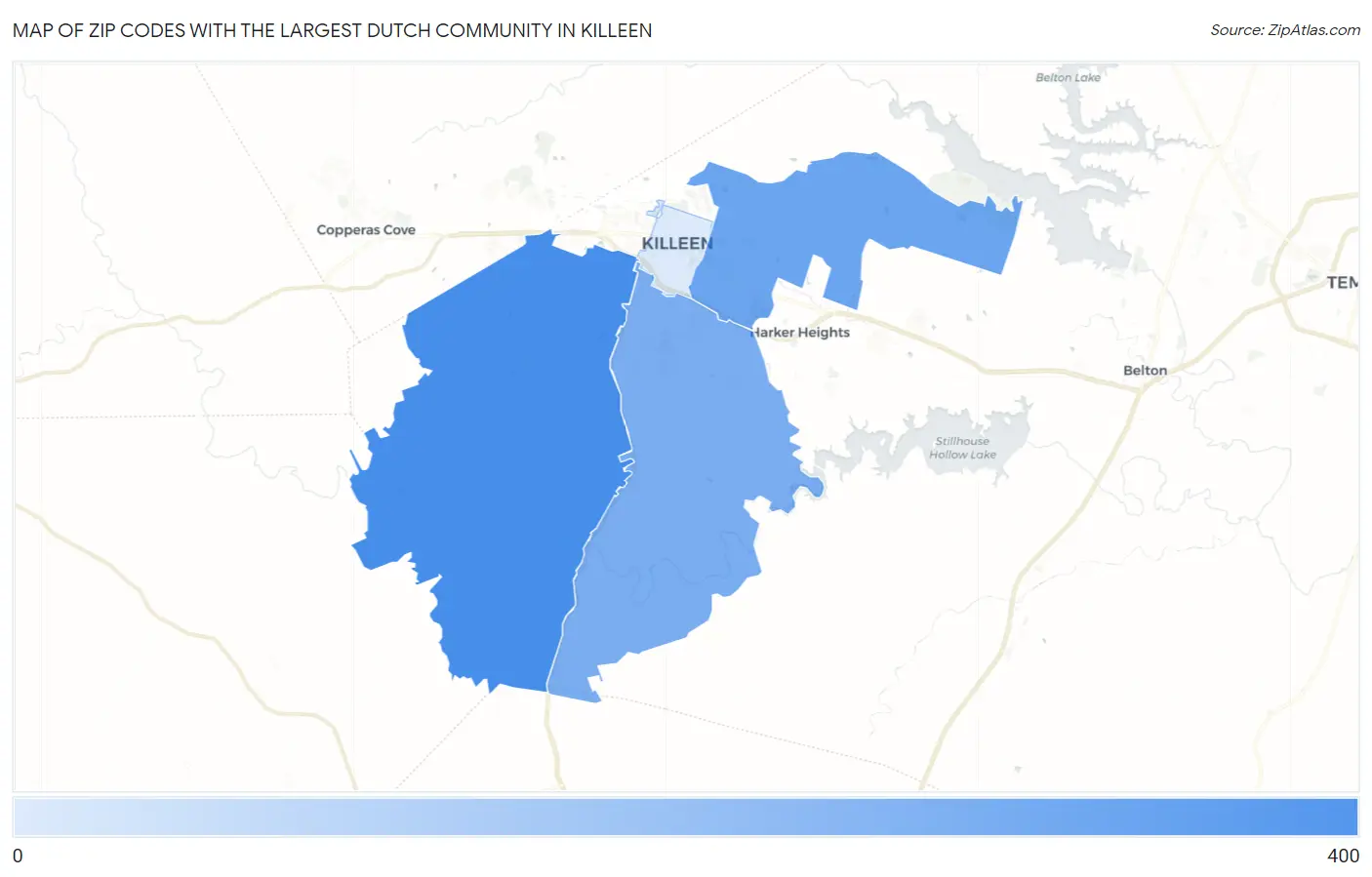1372x877 pixels.
Task: Click the KILLEEN city label
Action: pyautogui.click(x=677, y=243)
